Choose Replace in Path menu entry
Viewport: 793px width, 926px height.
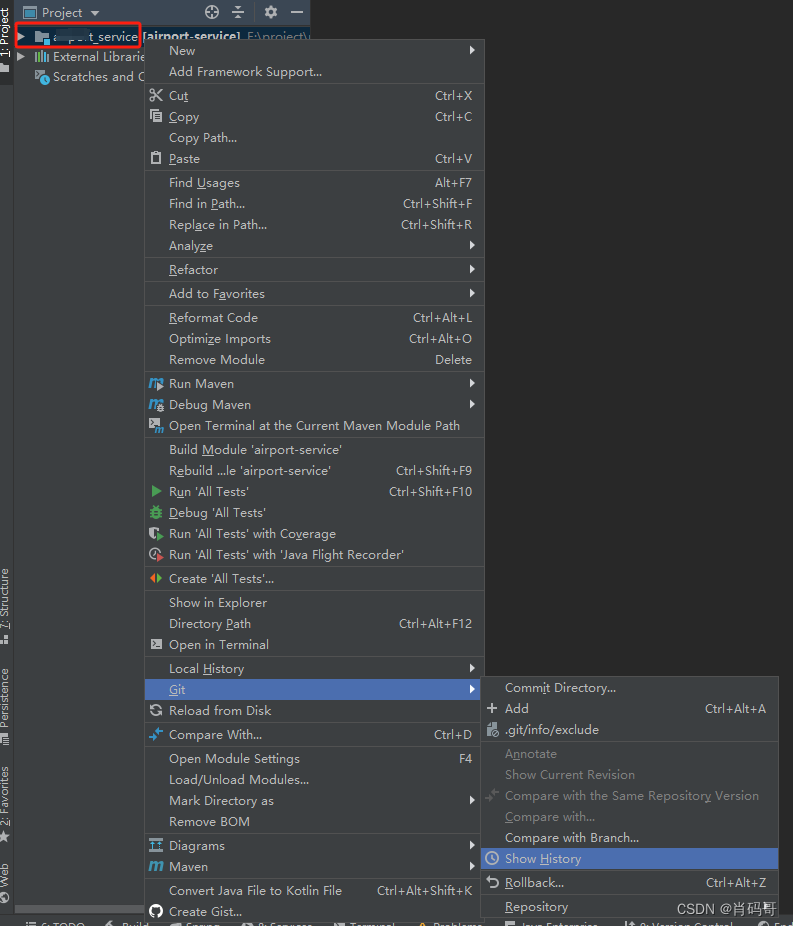(x=315, y=224)
